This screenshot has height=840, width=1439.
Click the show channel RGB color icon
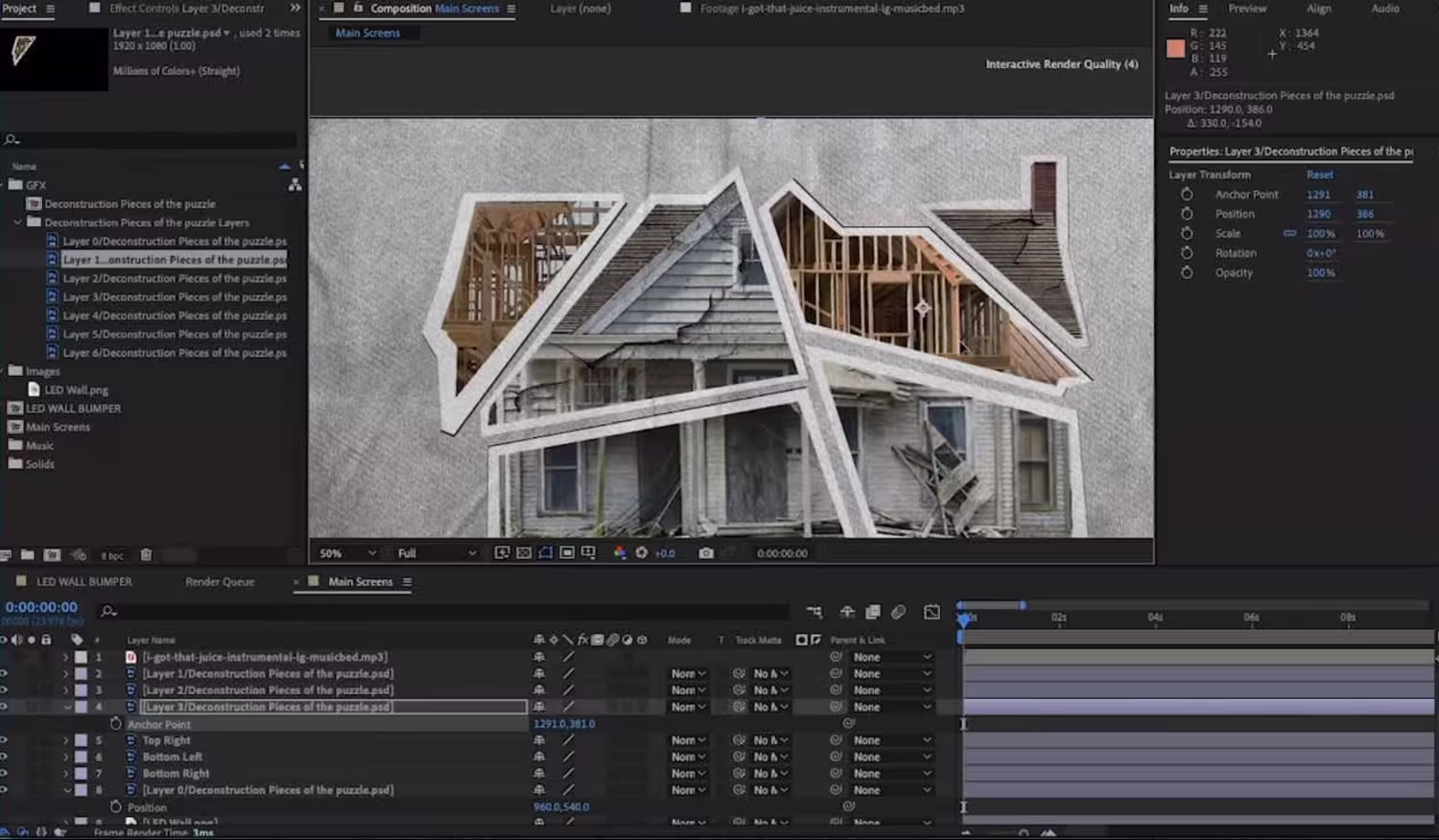(620, 553)
